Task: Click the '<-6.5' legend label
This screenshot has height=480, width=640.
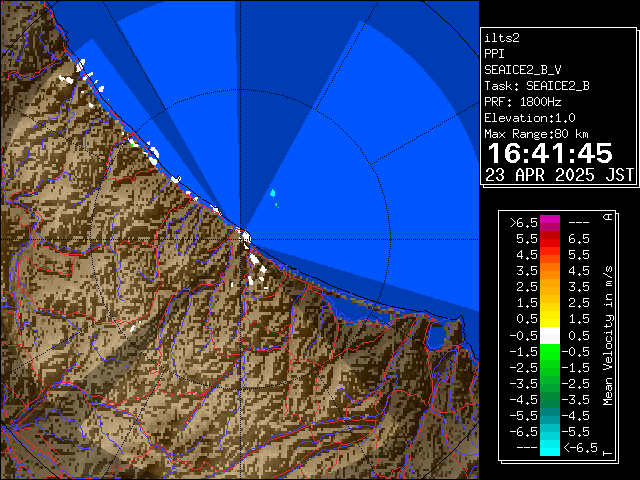Action: (580, 448)
